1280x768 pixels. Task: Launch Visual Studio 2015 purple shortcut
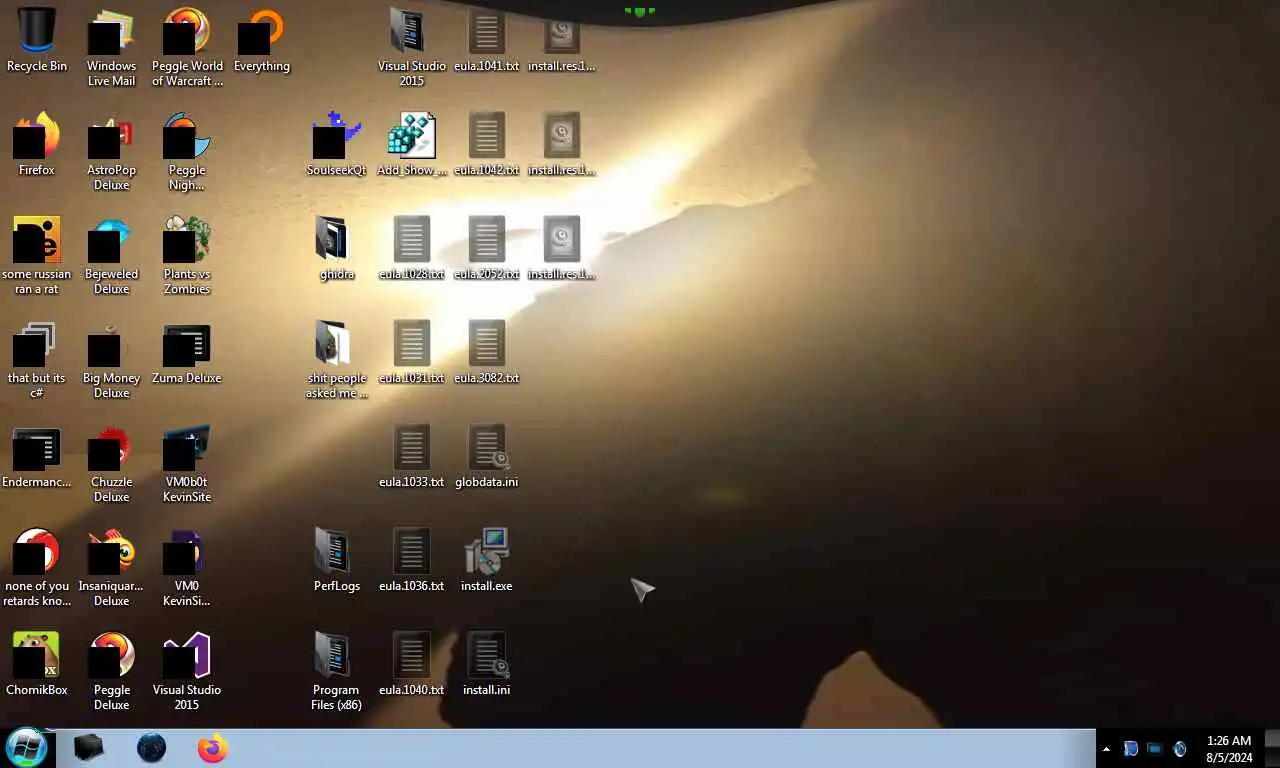(x=187, y=671)
